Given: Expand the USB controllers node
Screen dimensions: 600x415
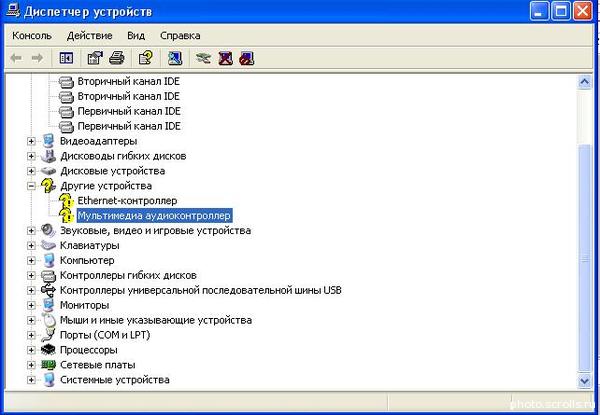Looking at the screenshot, I should [x=31, y=290].
